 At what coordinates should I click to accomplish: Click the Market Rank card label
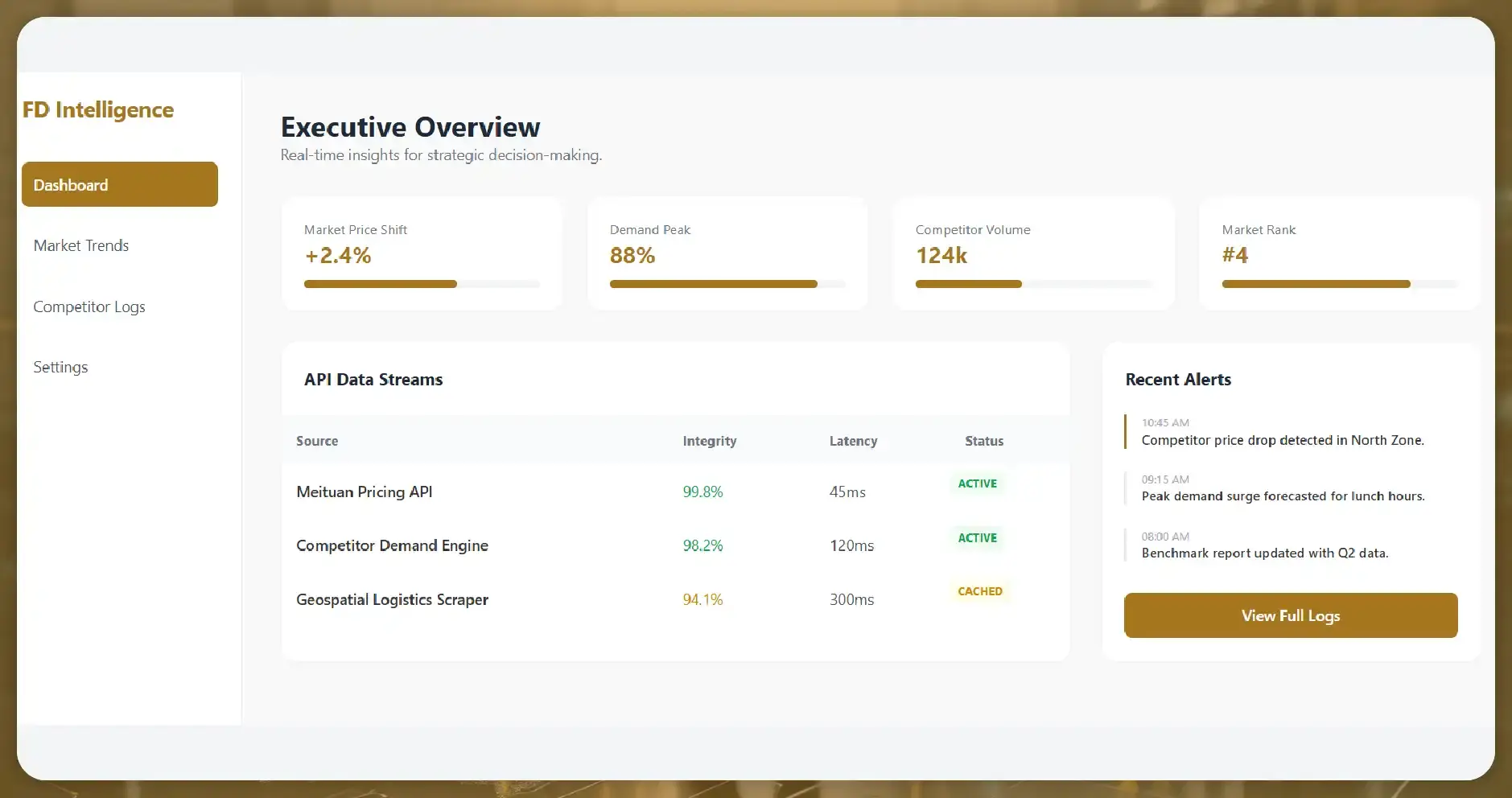click(x=1259, y=230)
